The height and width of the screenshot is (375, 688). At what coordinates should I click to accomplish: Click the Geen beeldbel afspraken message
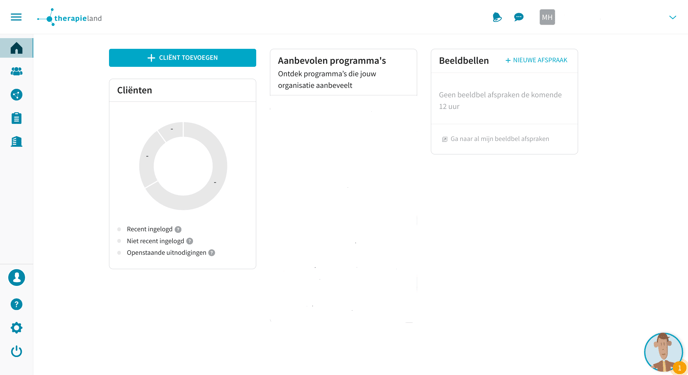pos(500,100)
